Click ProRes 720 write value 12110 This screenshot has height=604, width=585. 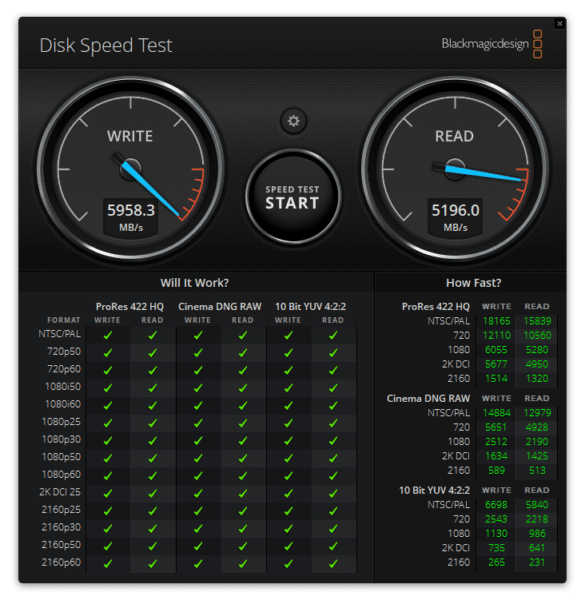pyautogui.click(x=496, y=335)
